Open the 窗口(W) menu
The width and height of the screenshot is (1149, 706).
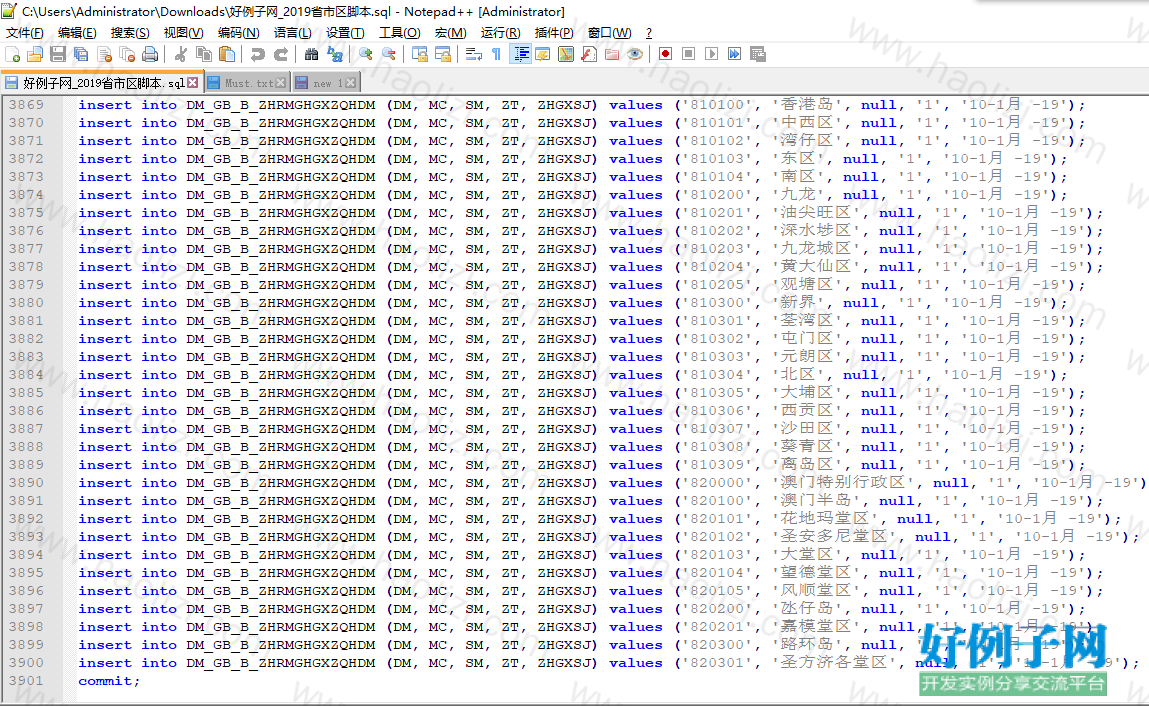(x=609, y=33)
